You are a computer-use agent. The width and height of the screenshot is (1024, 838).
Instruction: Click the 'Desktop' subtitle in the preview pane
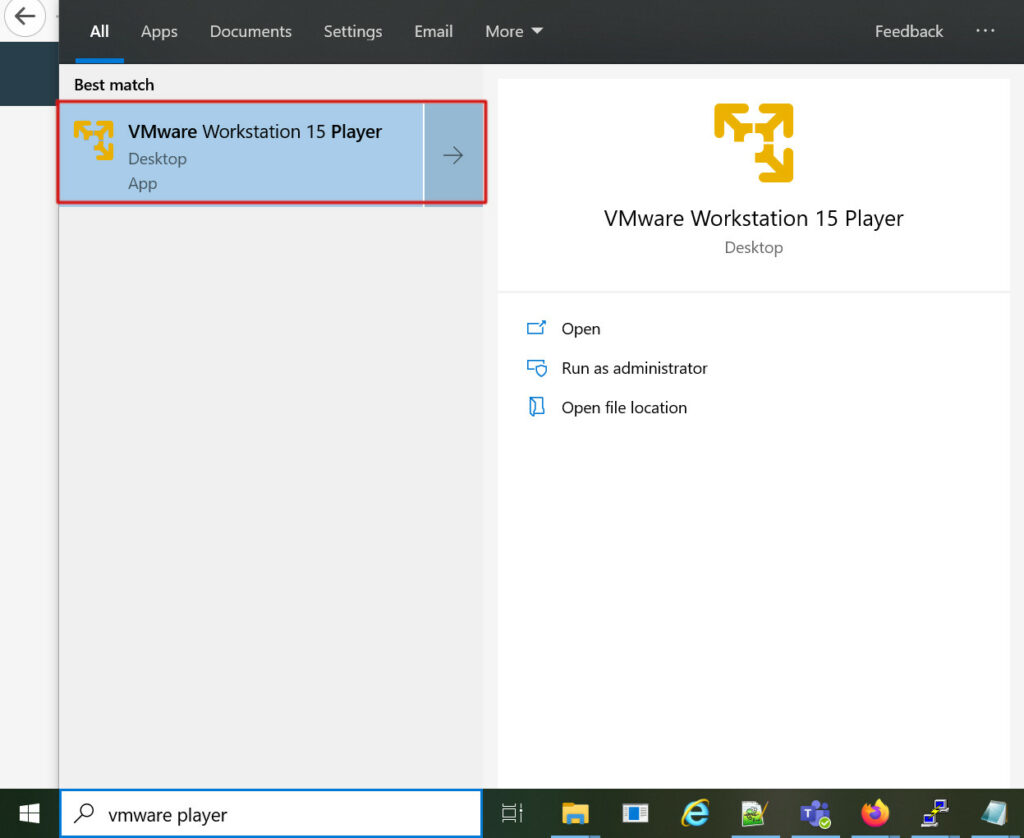[754, 248]
